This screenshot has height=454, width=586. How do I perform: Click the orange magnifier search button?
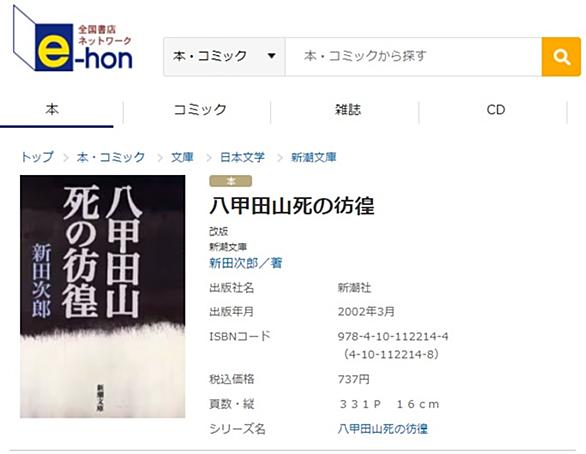pyautogui.click(x=561, y=57)
